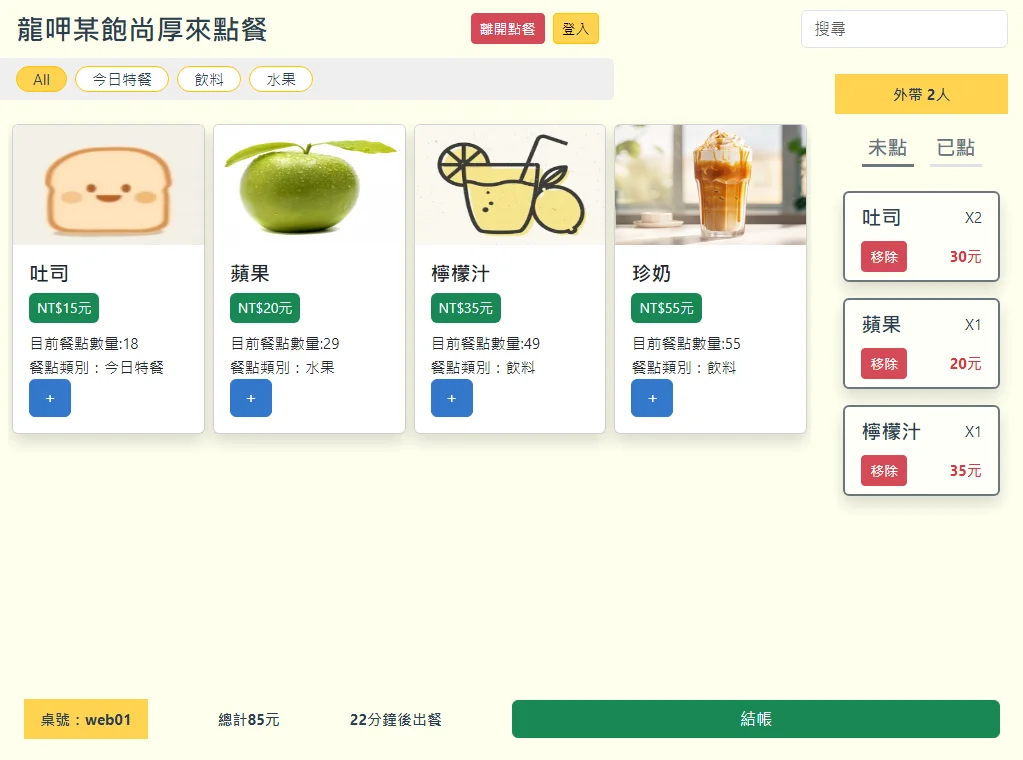
Task: Add 吐司 with its plus button
Action: 50,398
